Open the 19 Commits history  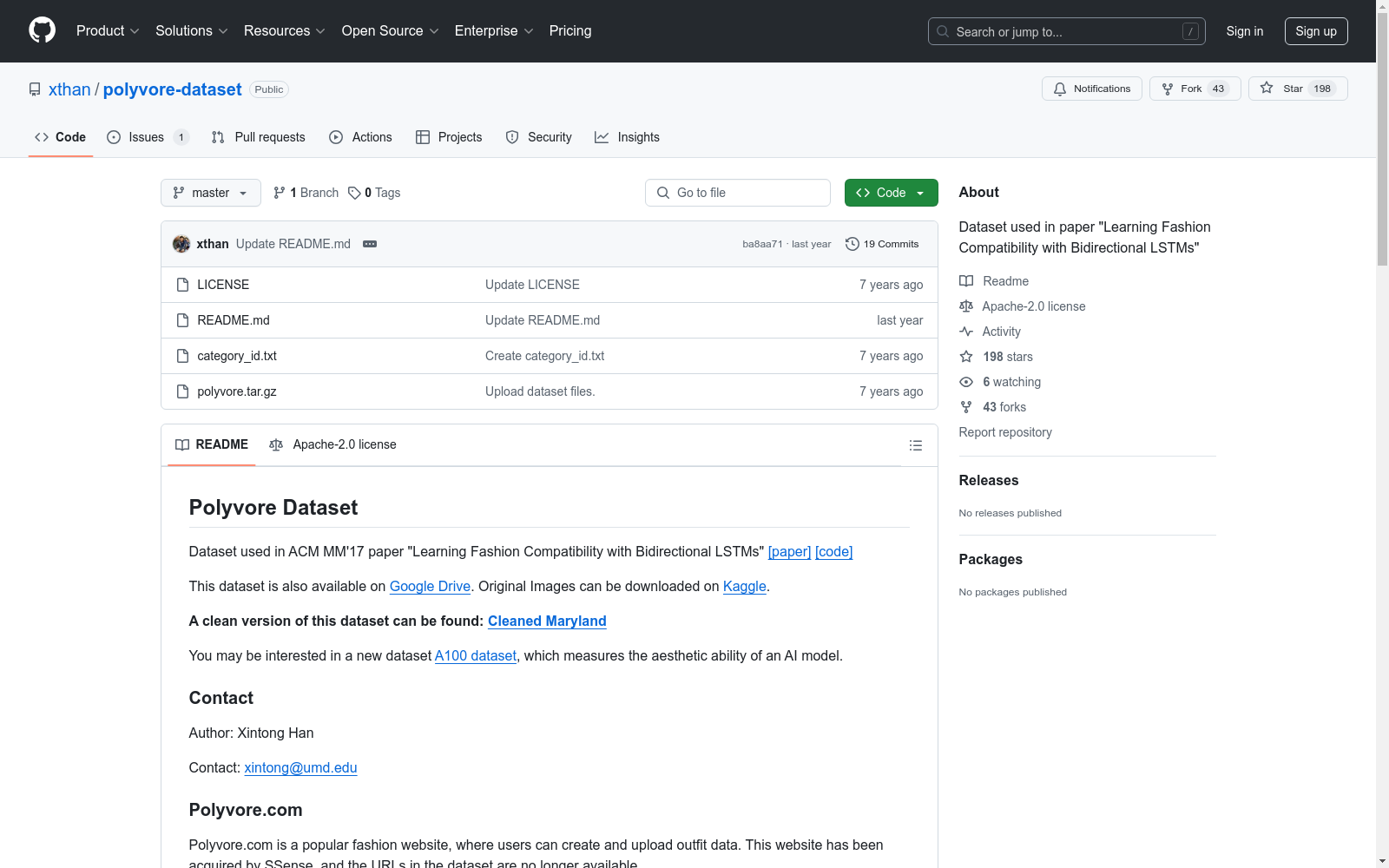click(x=882, y=244)
